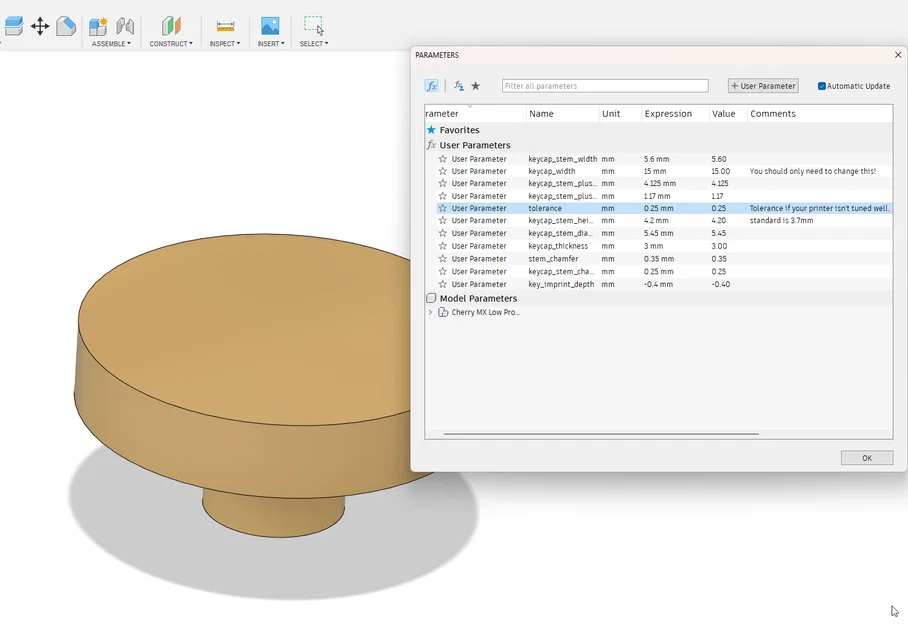
Task: Click the stem_chamfer expression 0.35 mm
Action: pyautogui.click(x=658, y=258)
